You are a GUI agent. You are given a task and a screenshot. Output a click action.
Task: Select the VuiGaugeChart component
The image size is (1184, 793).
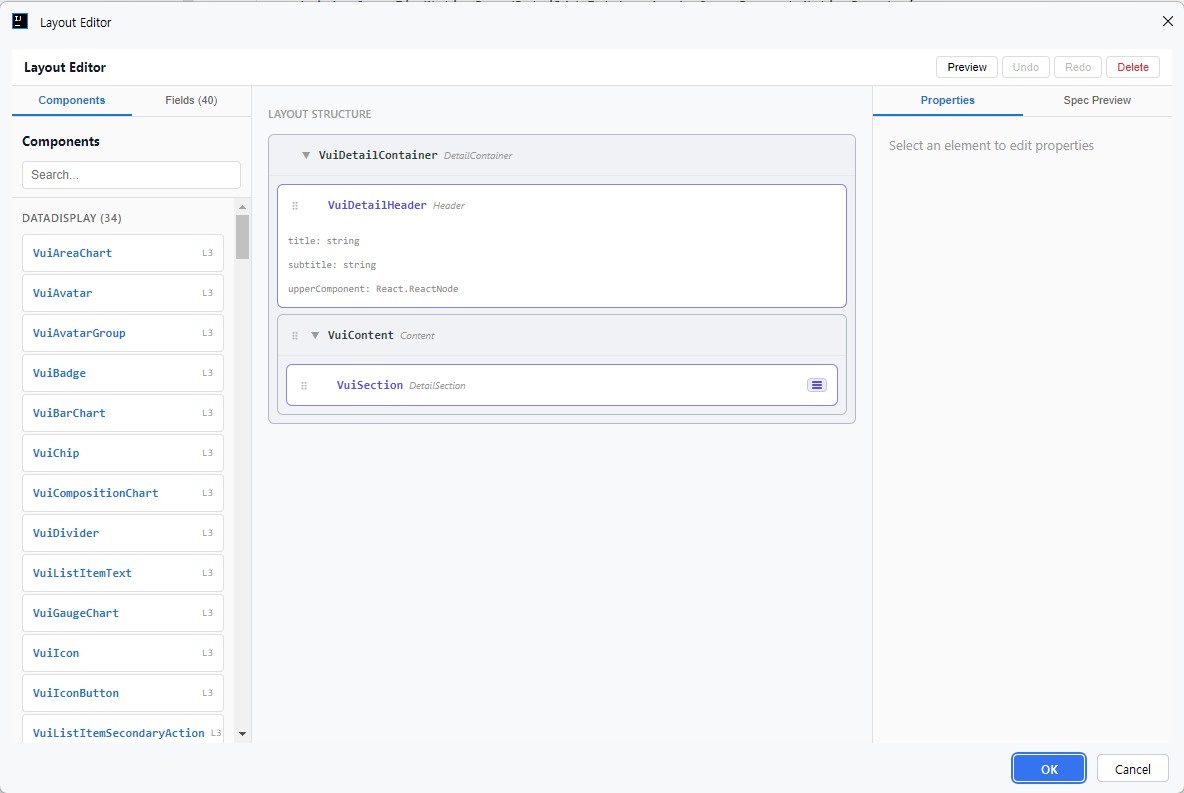click(123, 613)
